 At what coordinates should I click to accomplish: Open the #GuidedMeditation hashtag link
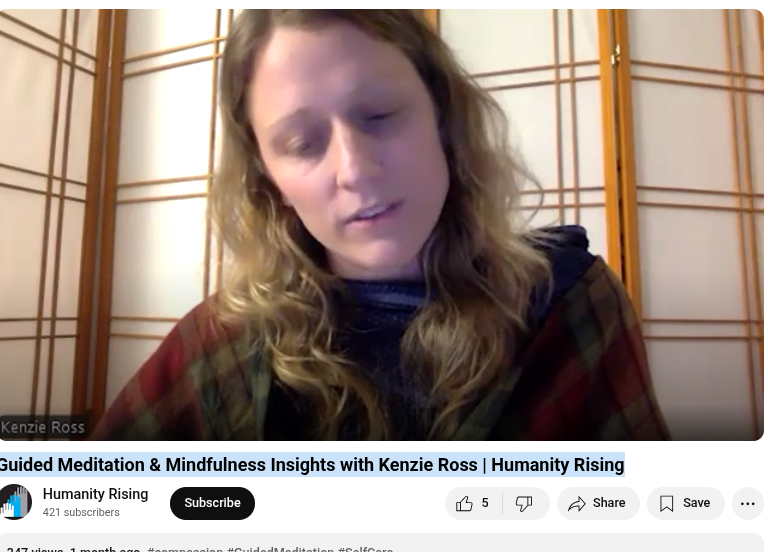pos(280,550)
